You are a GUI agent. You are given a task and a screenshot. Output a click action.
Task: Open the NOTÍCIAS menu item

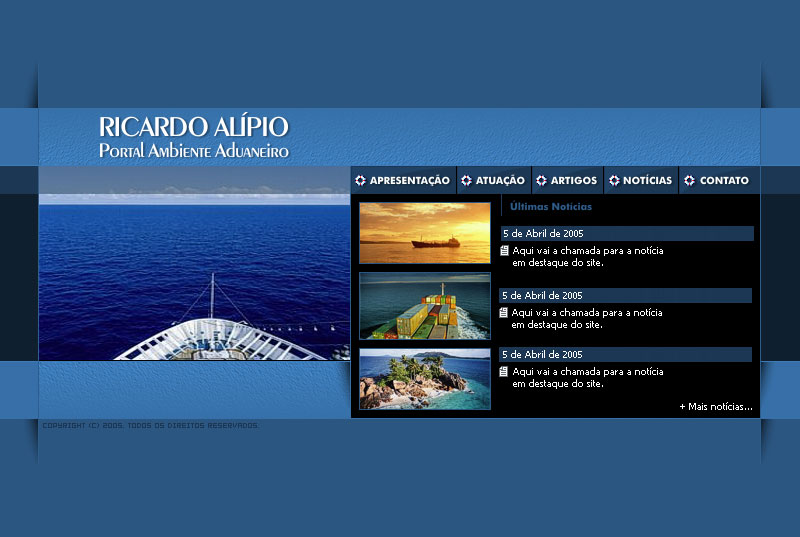[647, 181]
